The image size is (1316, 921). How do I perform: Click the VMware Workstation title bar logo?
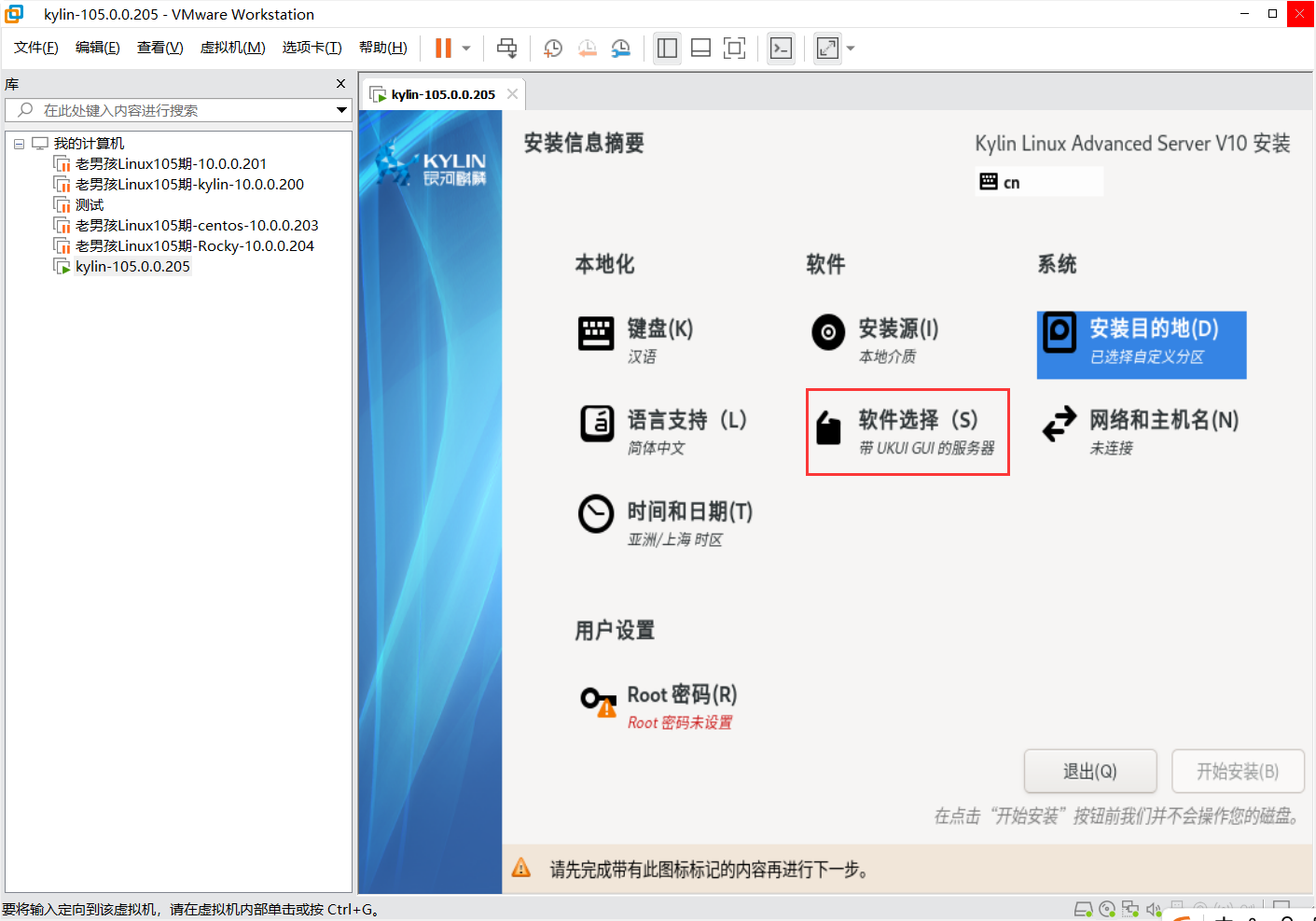[14, 14]
